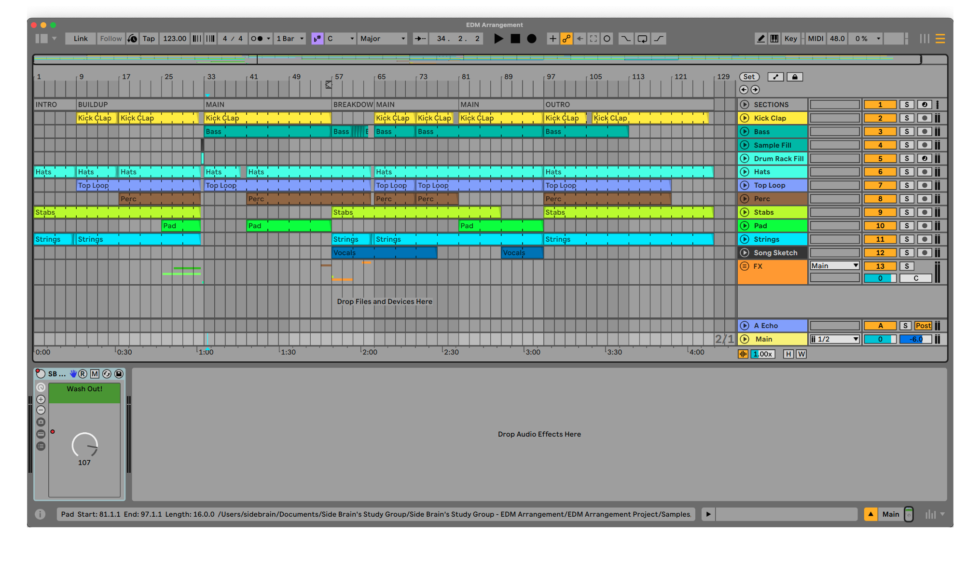This screenshot has width=980, height=563.
Task: Toggle the orange Automation Arm button
Action: pos(566,39)
